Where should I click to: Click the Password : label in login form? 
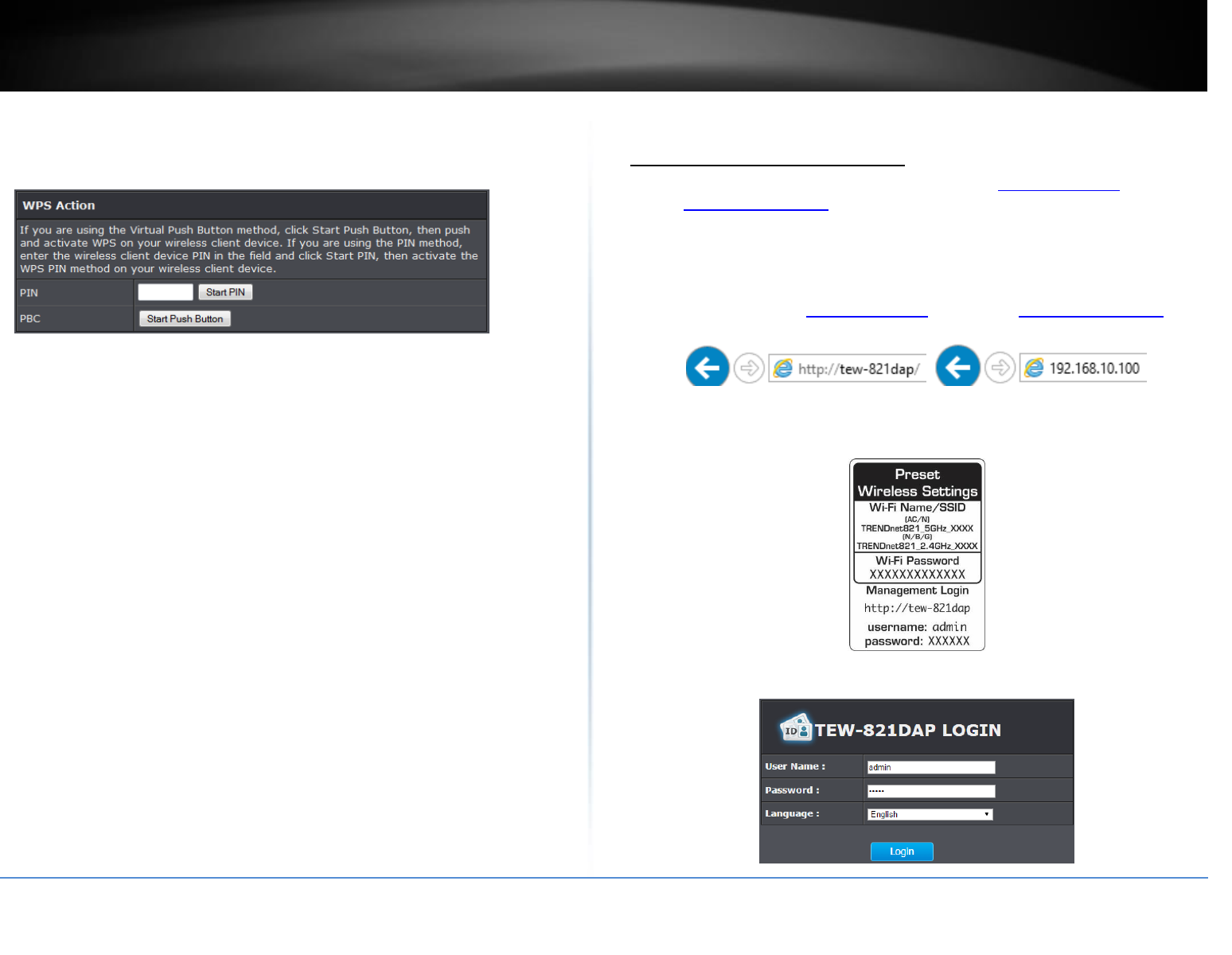[x=792, y=790]
